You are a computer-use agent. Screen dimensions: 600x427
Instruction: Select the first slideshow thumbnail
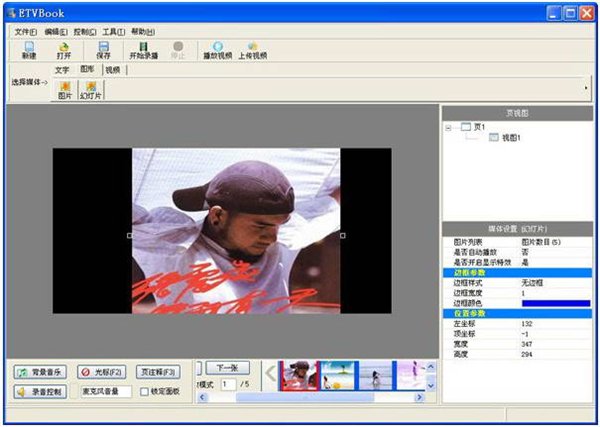coord(296,375)
